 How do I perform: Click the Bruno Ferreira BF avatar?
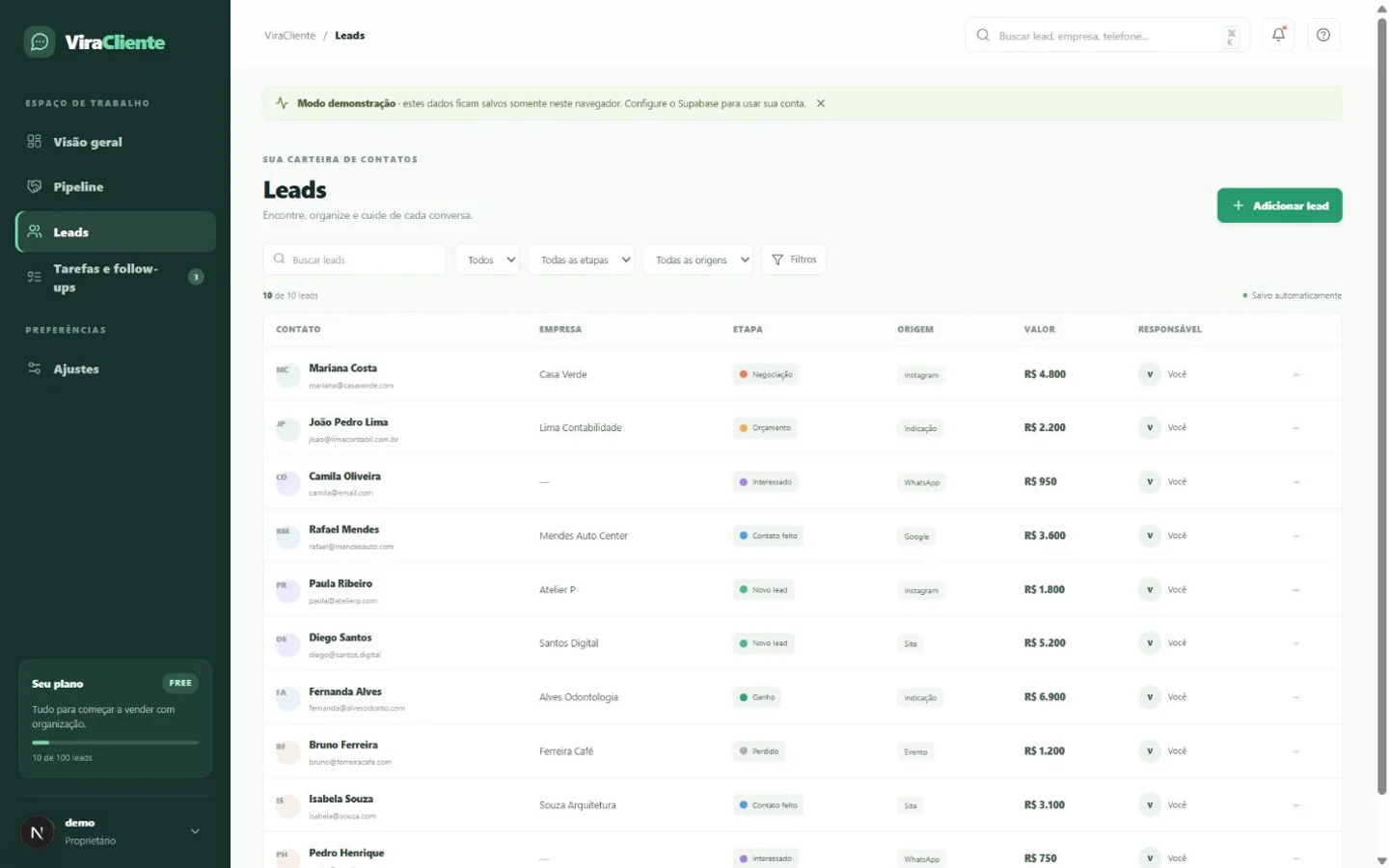[287, 751]
